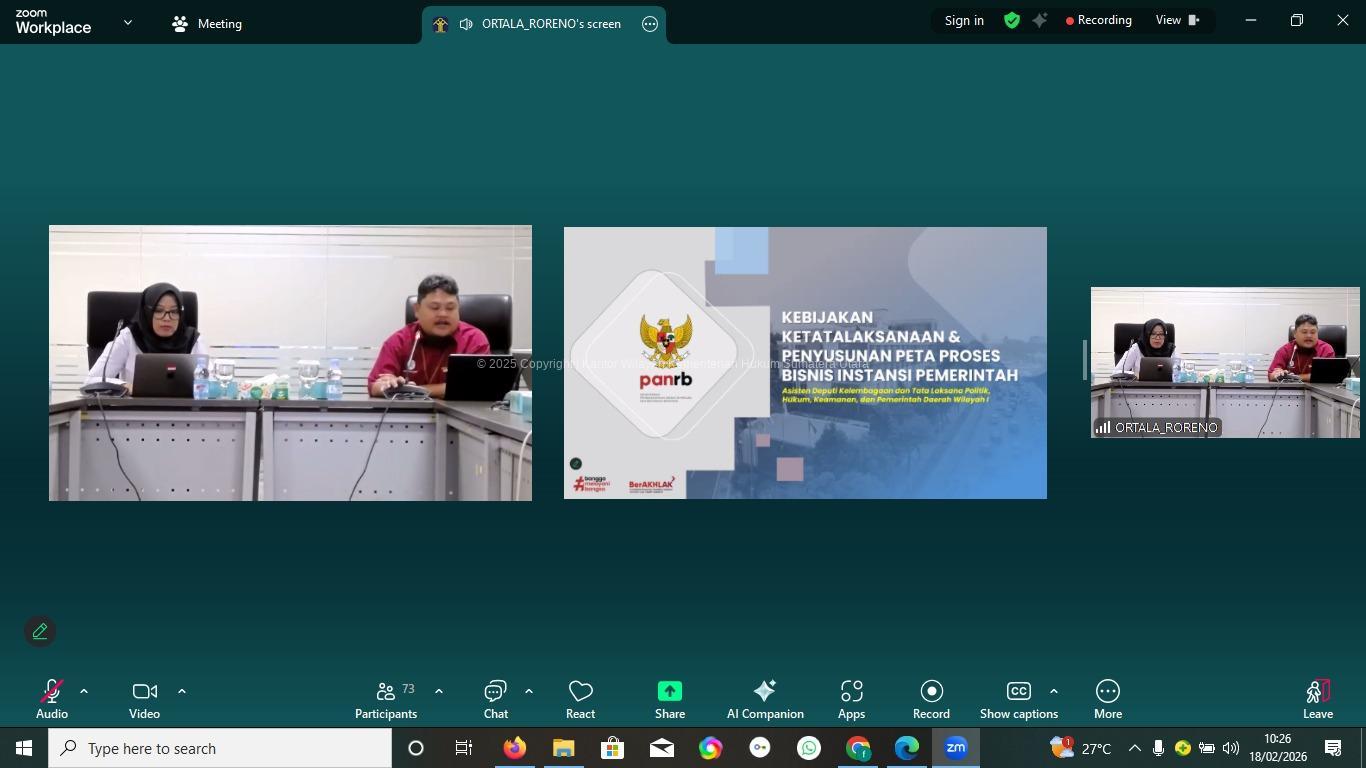Open AI Companion panel
The height and width of the screenshot is (768, 1366).
[x=765, y=699]
